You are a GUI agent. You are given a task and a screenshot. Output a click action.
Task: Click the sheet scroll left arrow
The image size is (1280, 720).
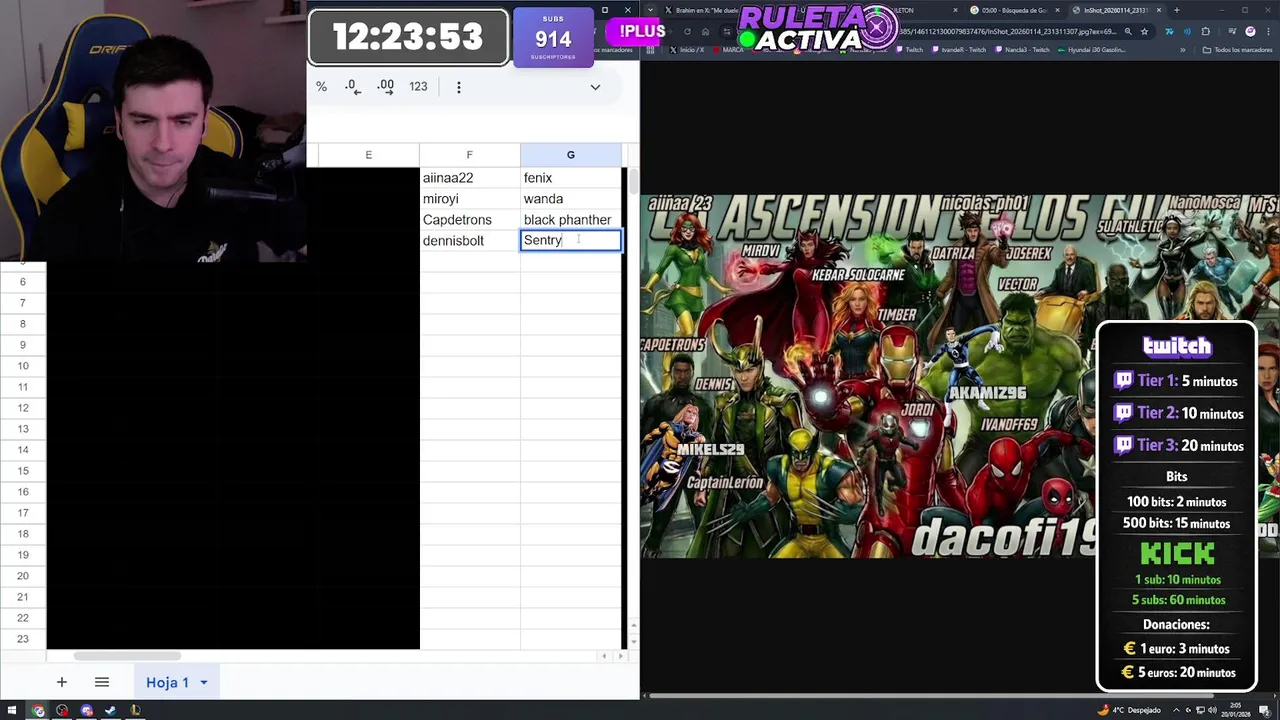[x=603, y=656]
